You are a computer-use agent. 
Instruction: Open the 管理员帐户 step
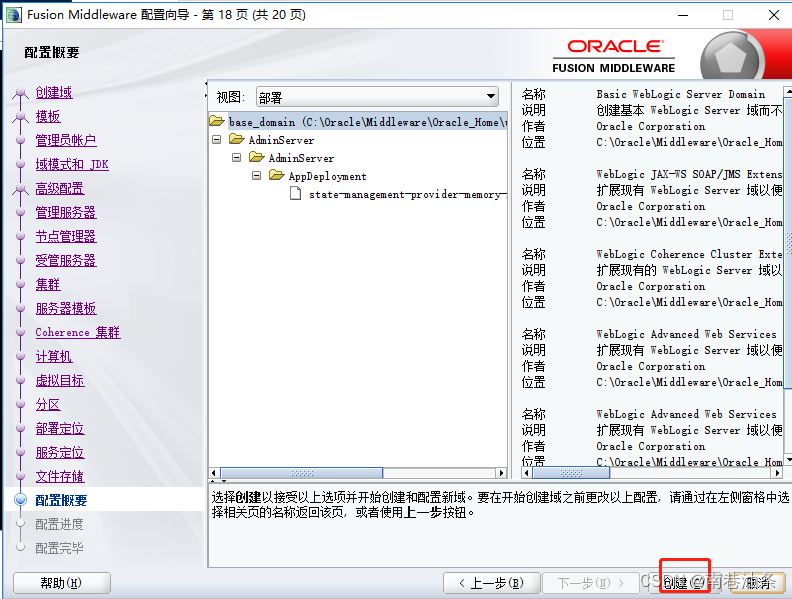66,140
